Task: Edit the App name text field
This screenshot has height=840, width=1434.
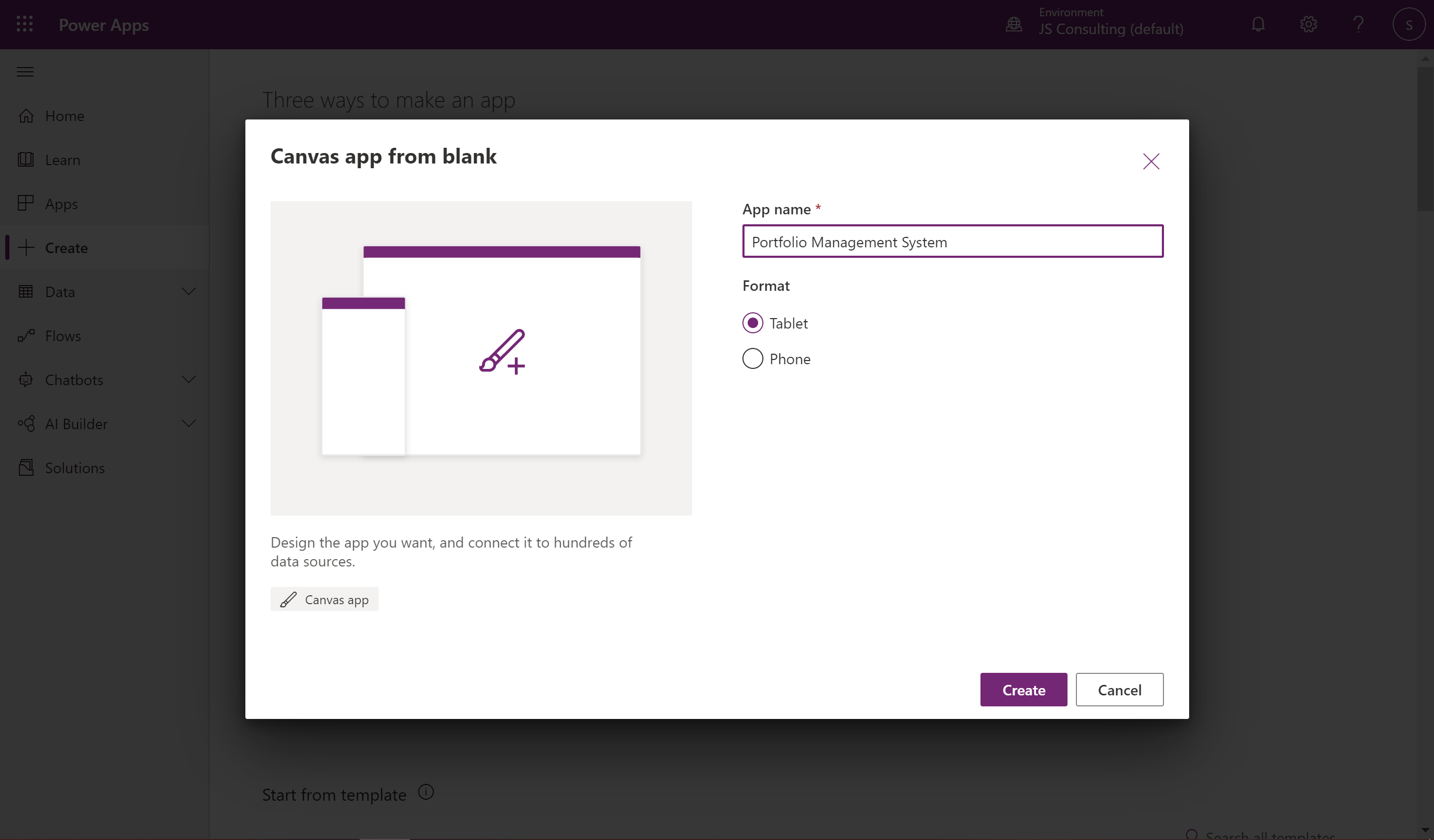Action: pyautogui.click(x=952, y=241)
